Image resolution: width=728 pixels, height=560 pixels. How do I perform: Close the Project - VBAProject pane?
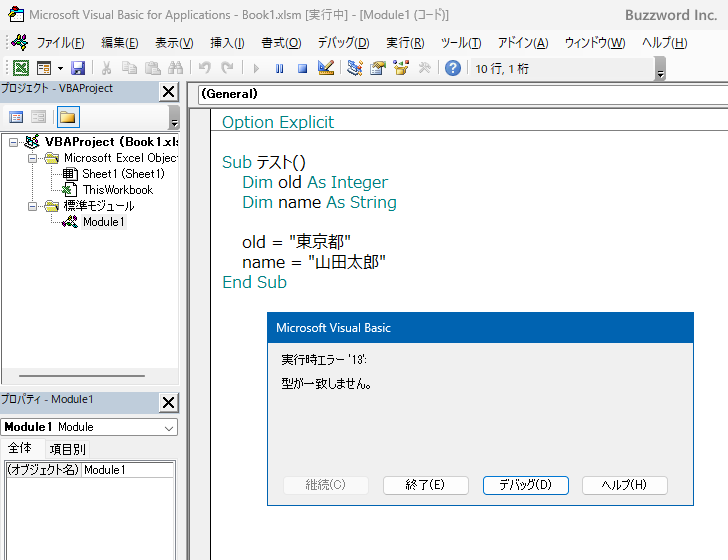click(169, 91)
